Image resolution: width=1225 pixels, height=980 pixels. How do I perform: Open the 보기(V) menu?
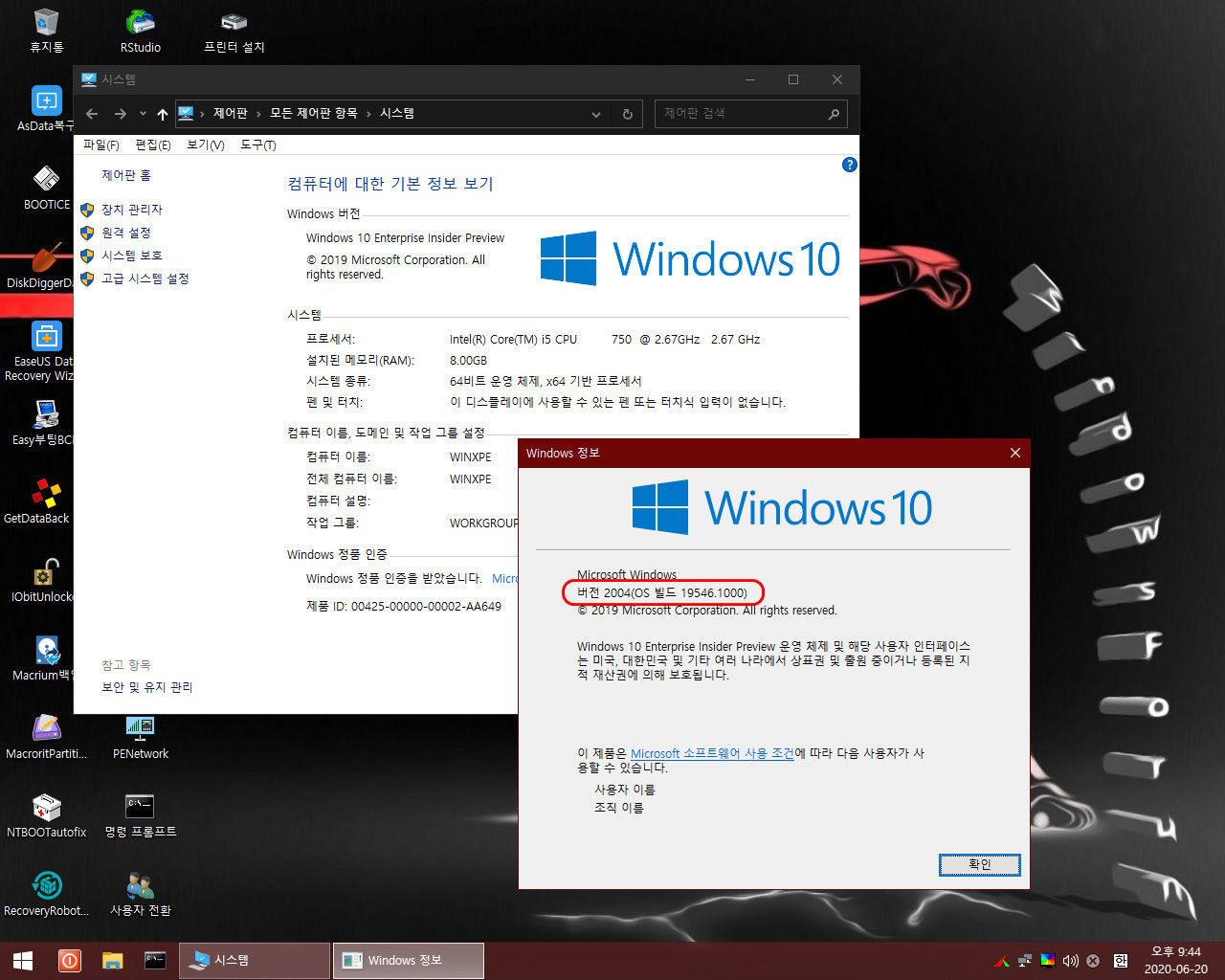click(x=206, y=145)
